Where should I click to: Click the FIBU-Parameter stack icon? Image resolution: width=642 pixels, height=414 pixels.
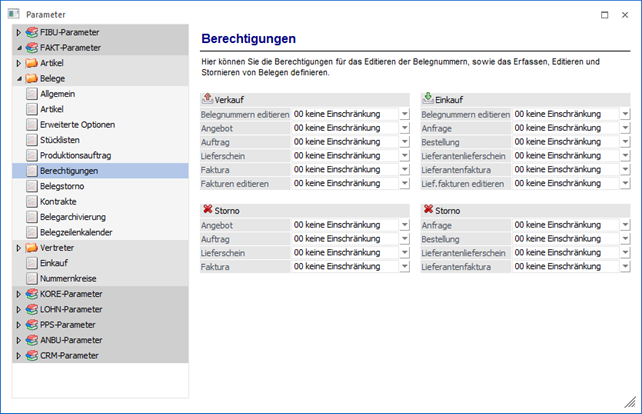point(31,32)
